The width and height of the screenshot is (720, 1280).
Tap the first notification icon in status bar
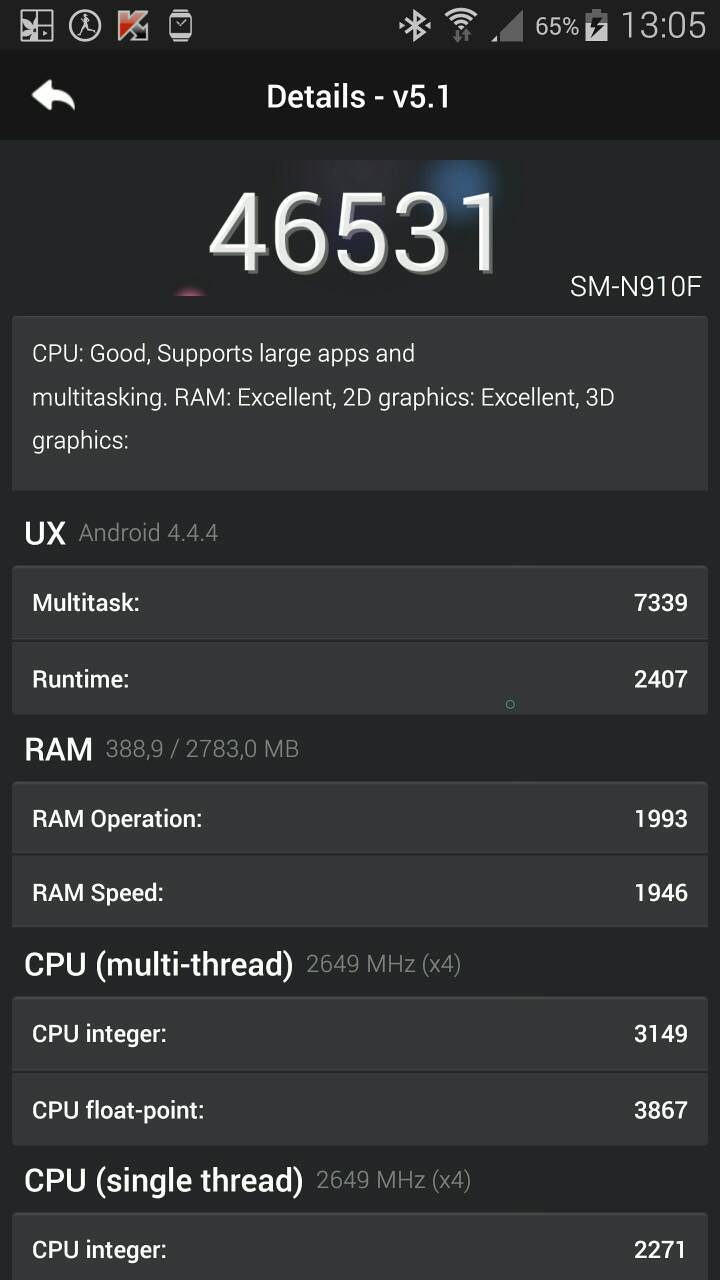click(x=37, y=26)
